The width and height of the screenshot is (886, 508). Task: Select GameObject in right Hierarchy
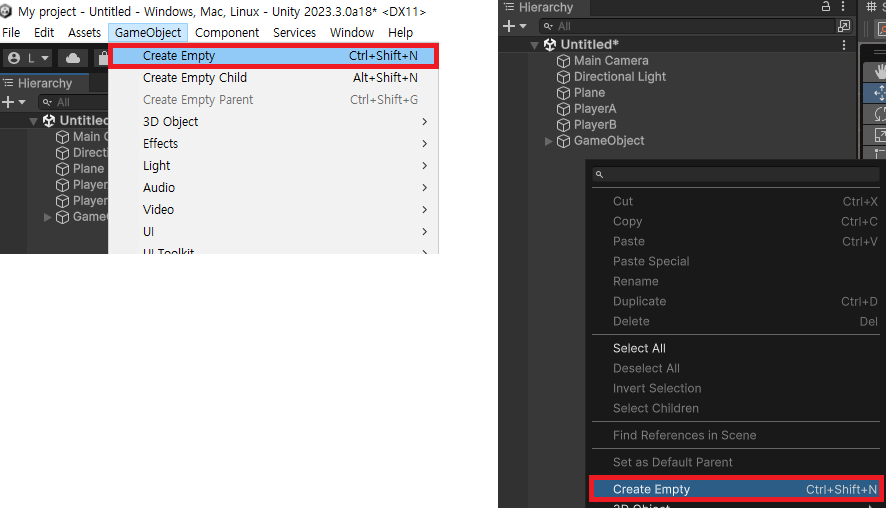click(x=609, y=141)
